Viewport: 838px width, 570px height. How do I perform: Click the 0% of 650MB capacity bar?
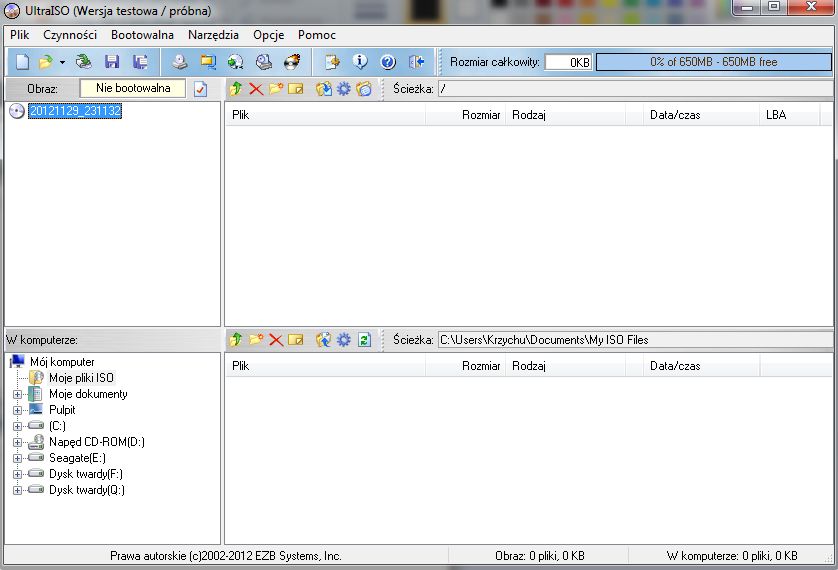[x=713, y=62]
